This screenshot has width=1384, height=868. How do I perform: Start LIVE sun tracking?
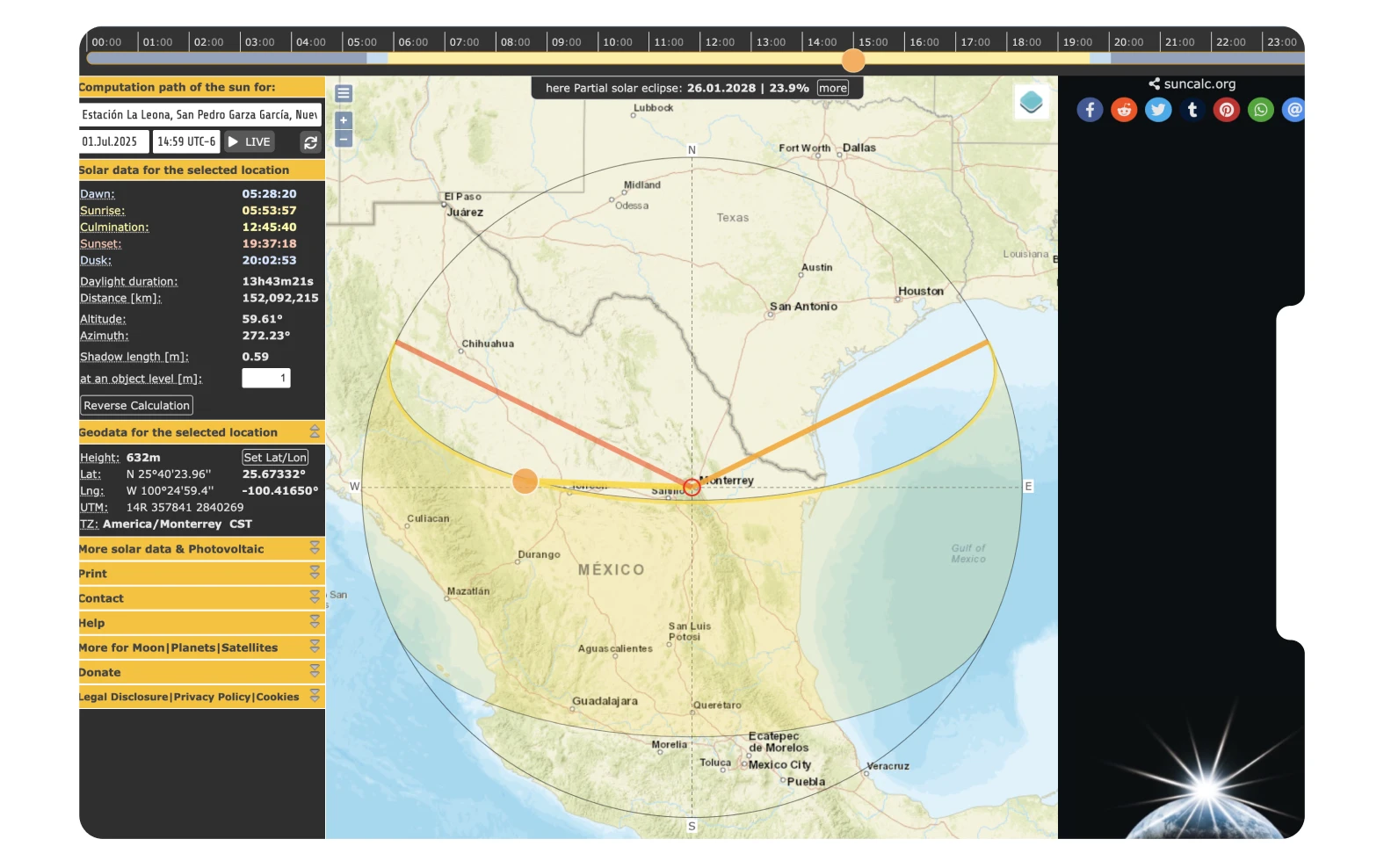tap(250, 141)
